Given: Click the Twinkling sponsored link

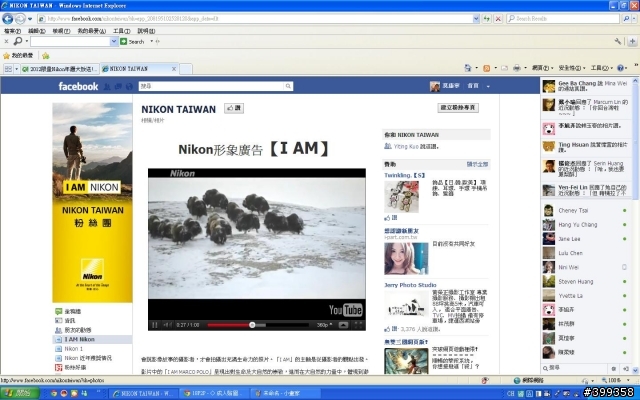Looking at the screenshot, I should tap(404, 175).
